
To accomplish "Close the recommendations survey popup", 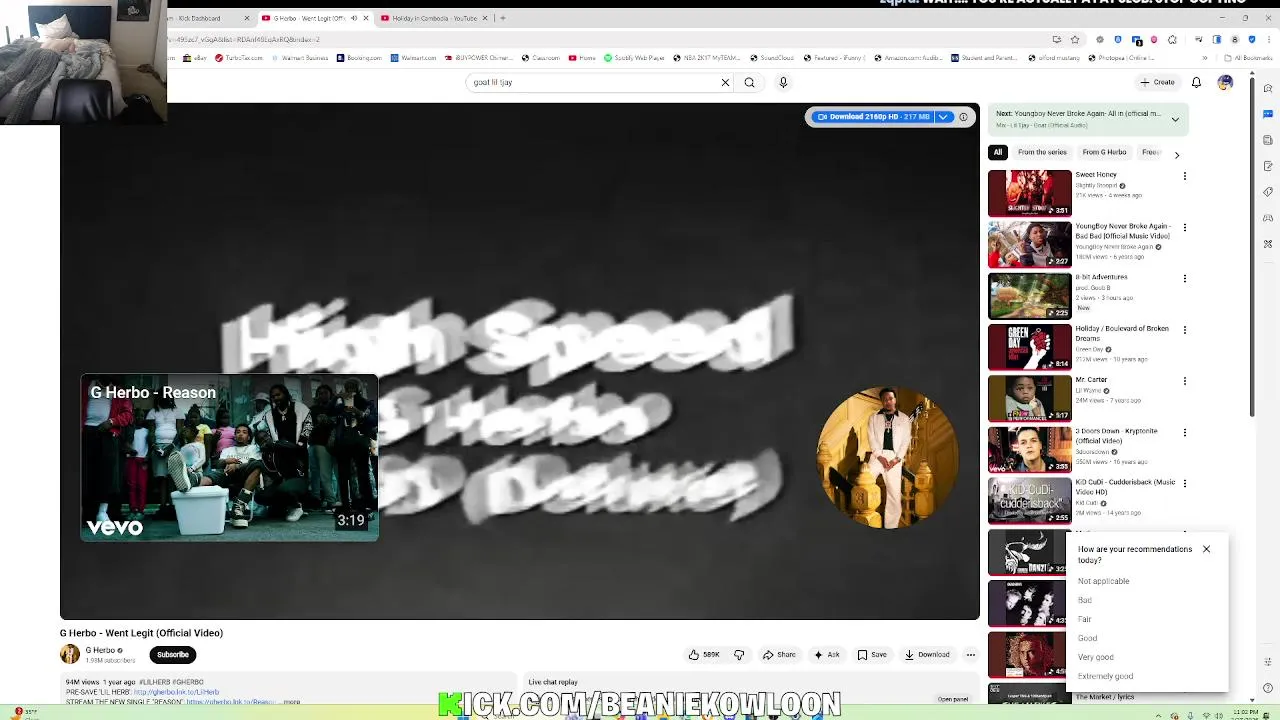I will (x=1206, y=549).
